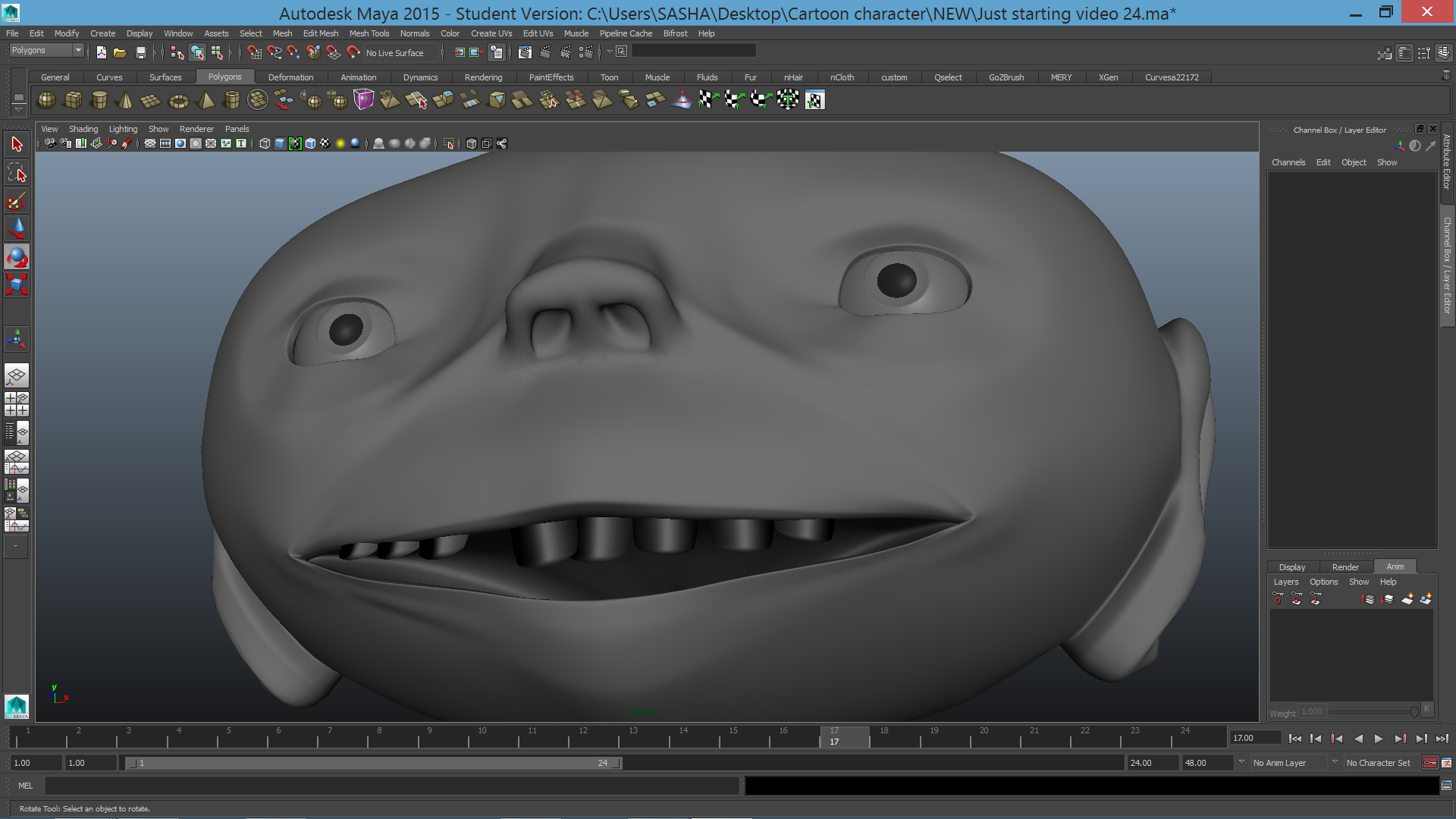Click play forwards button
The width and height of the screenshot is (1456, 819).
pos(1379,739)
